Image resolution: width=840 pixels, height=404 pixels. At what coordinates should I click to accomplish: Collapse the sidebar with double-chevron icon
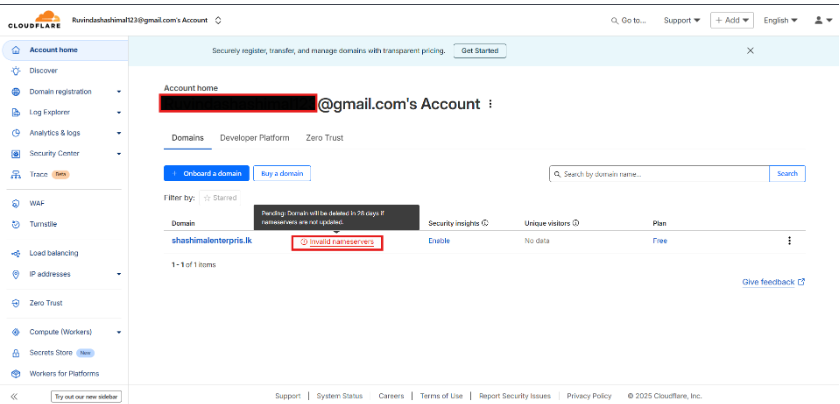click(x=15, y=396)
